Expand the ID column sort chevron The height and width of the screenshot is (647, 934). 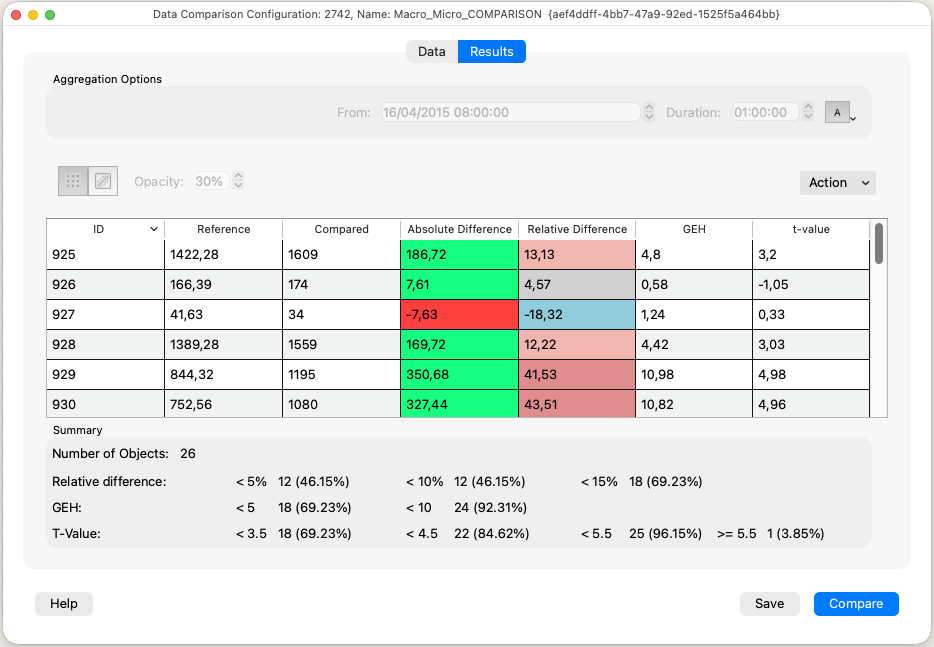(x=154, y=229)
